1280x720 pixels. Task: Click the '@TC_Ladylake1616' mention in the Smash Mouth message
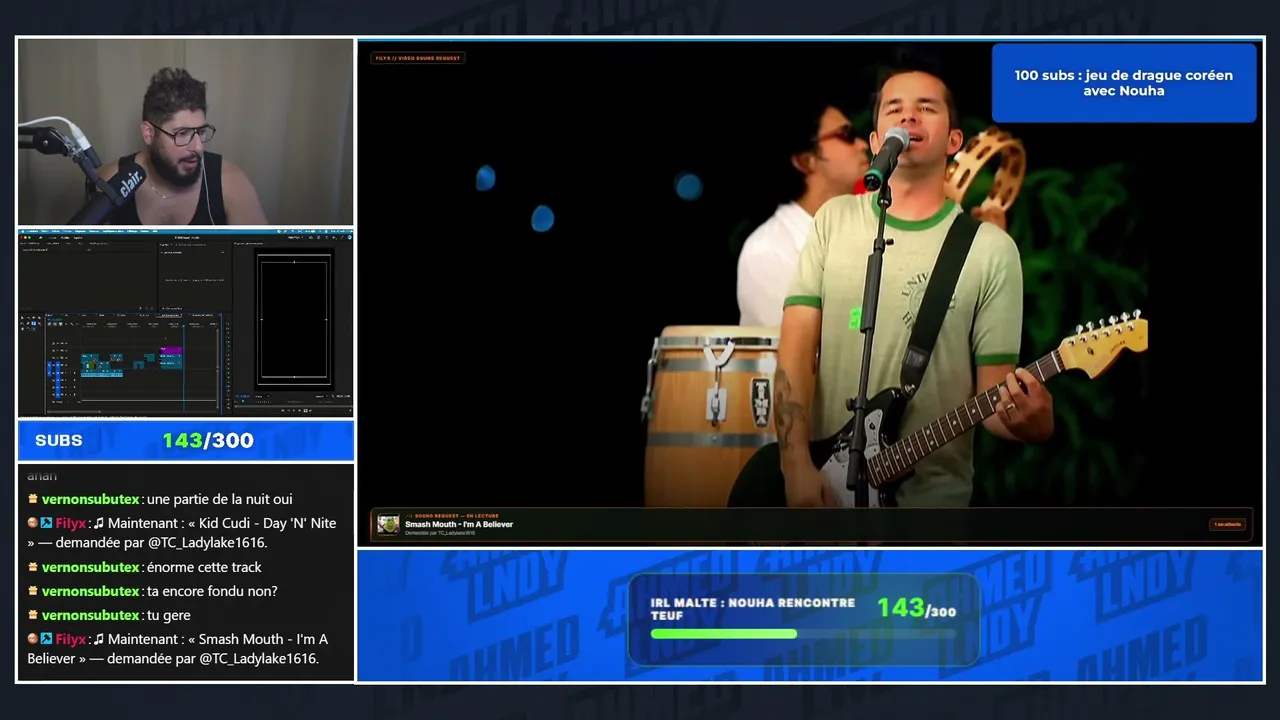coord(257,659)
